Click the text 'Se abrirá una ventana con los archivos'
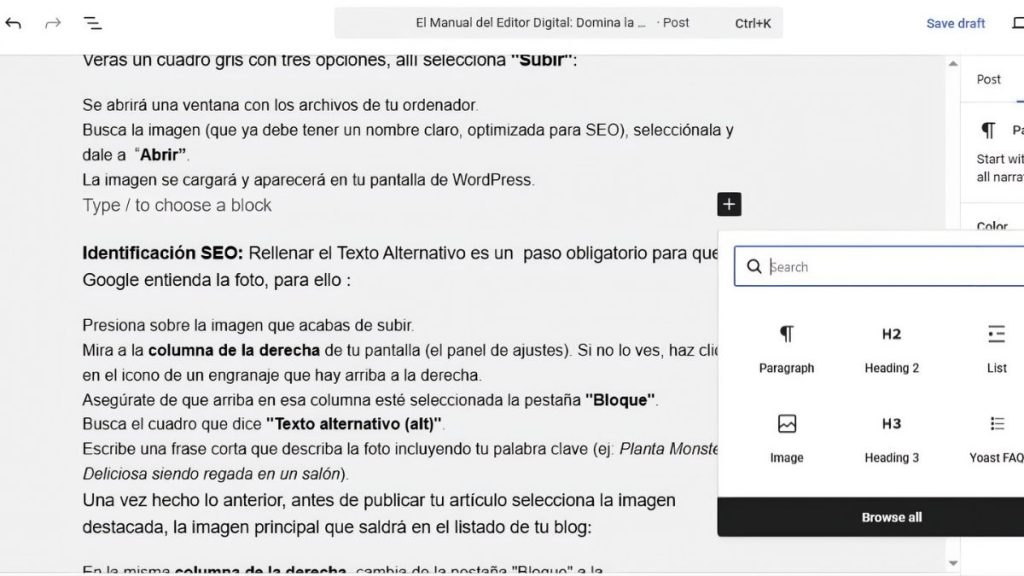The image size is (1024, 576). 218,105
